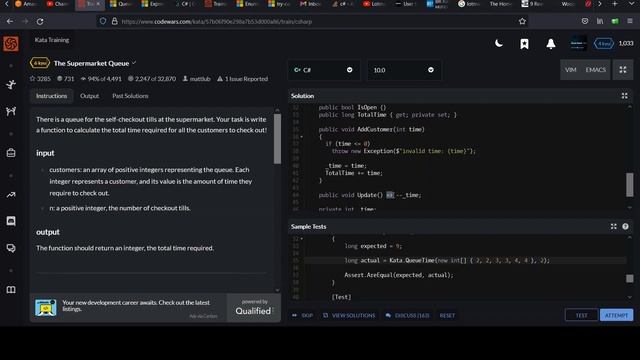Open the 1 Issue Reported link
The width and height of the screenshot is (640, 360).
point(242,79)
